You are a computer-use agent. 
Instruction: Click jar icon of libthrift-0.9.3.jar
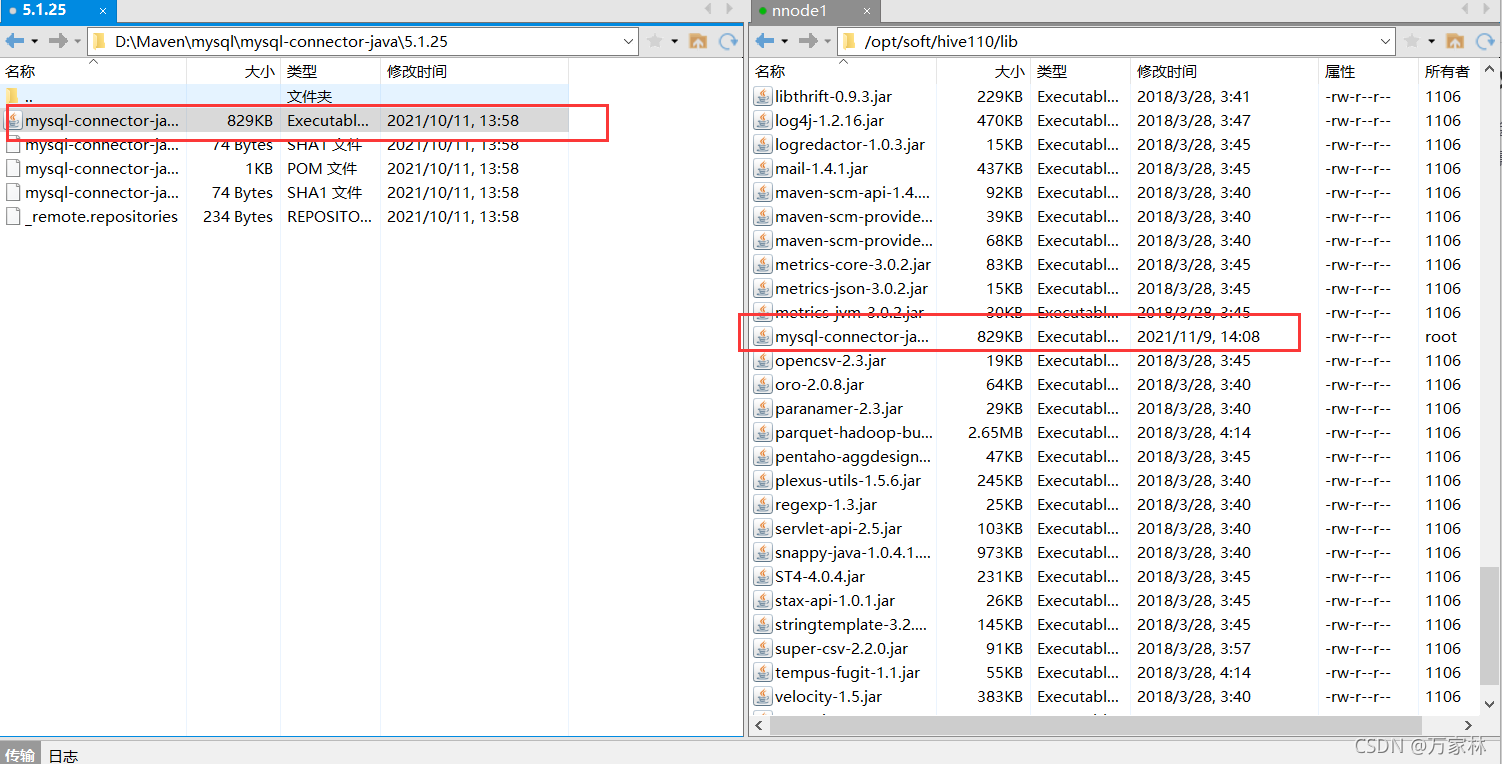coord(763,97)
